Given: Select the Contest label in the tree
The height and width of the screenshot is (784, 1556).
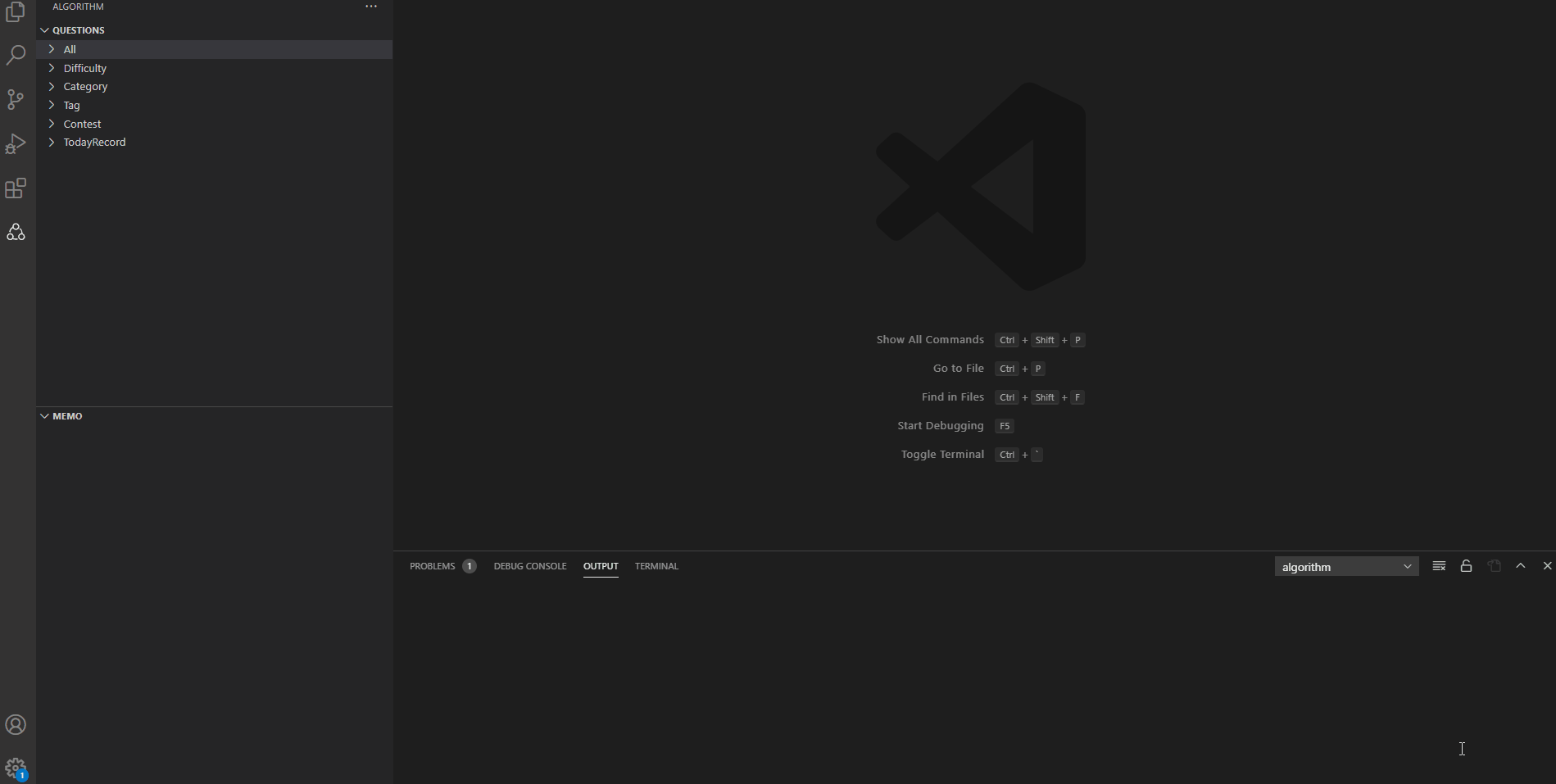Looking at the screenshot, I should click(82, 124).
